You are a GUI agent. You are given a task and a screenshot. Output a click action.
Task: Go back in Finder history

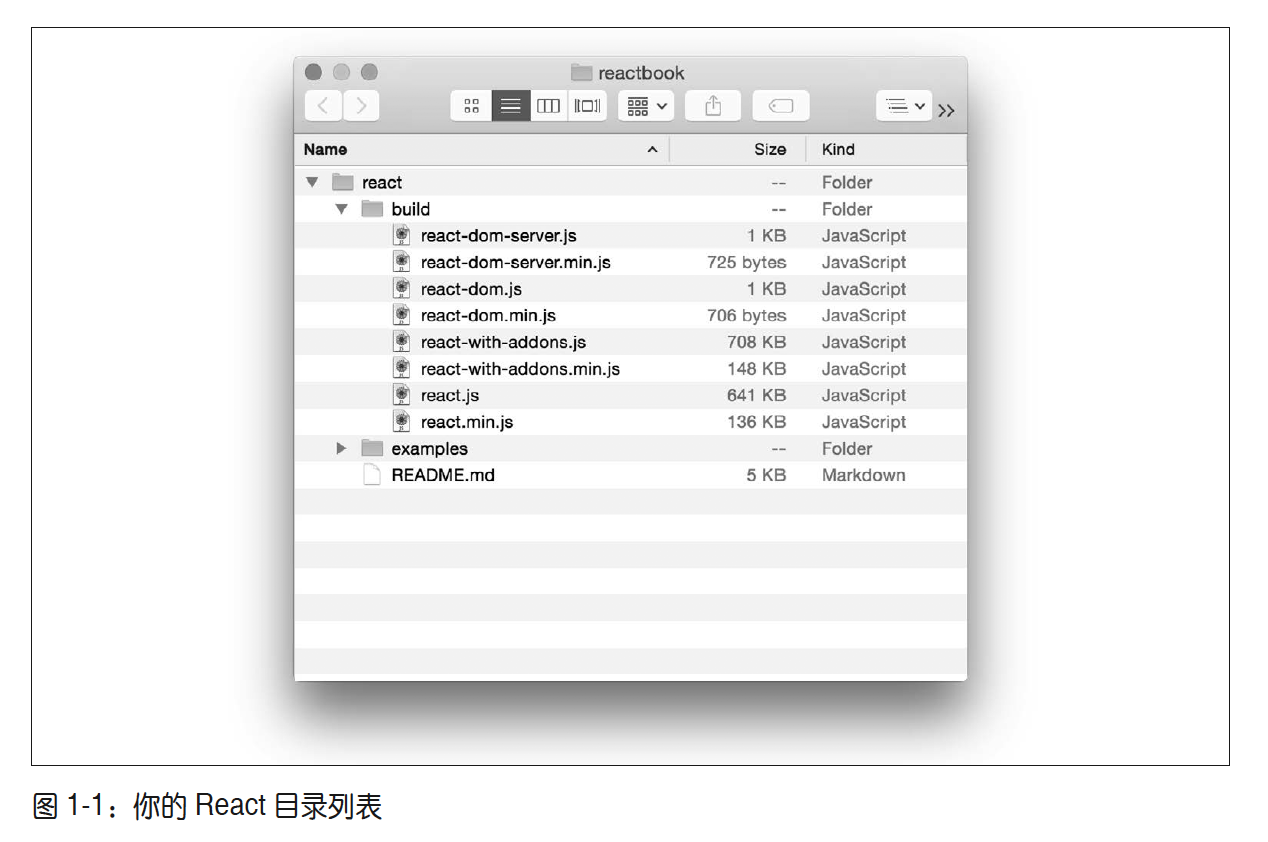coord(323,106)
